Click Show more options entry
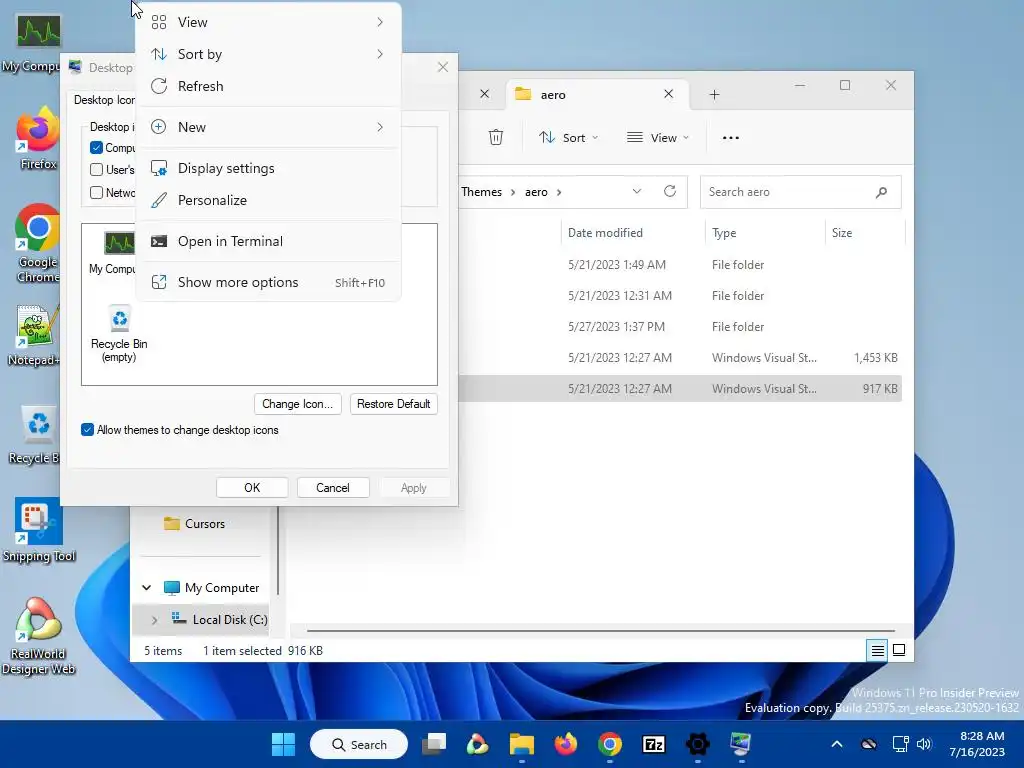 click(x=268, y=283)
